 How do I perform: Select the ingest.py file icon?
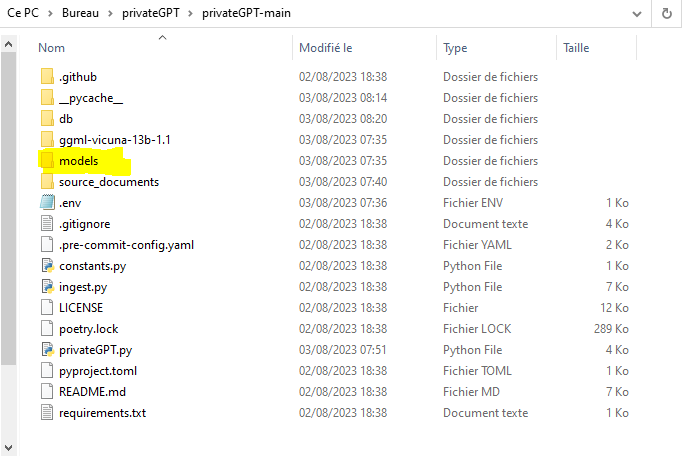click(x=47, y=287)
